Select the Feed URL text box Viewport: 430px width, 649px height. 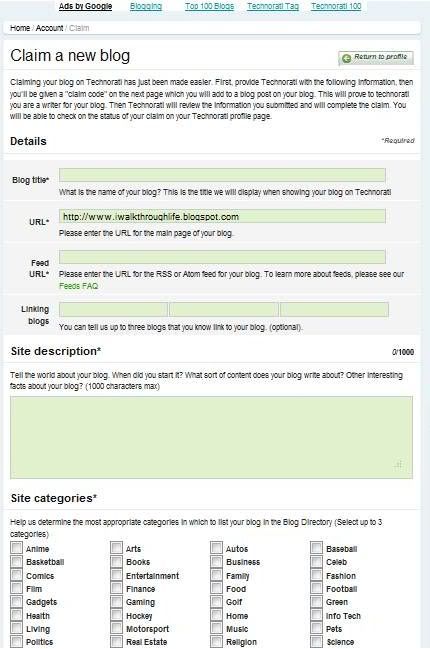coord(222,257)
